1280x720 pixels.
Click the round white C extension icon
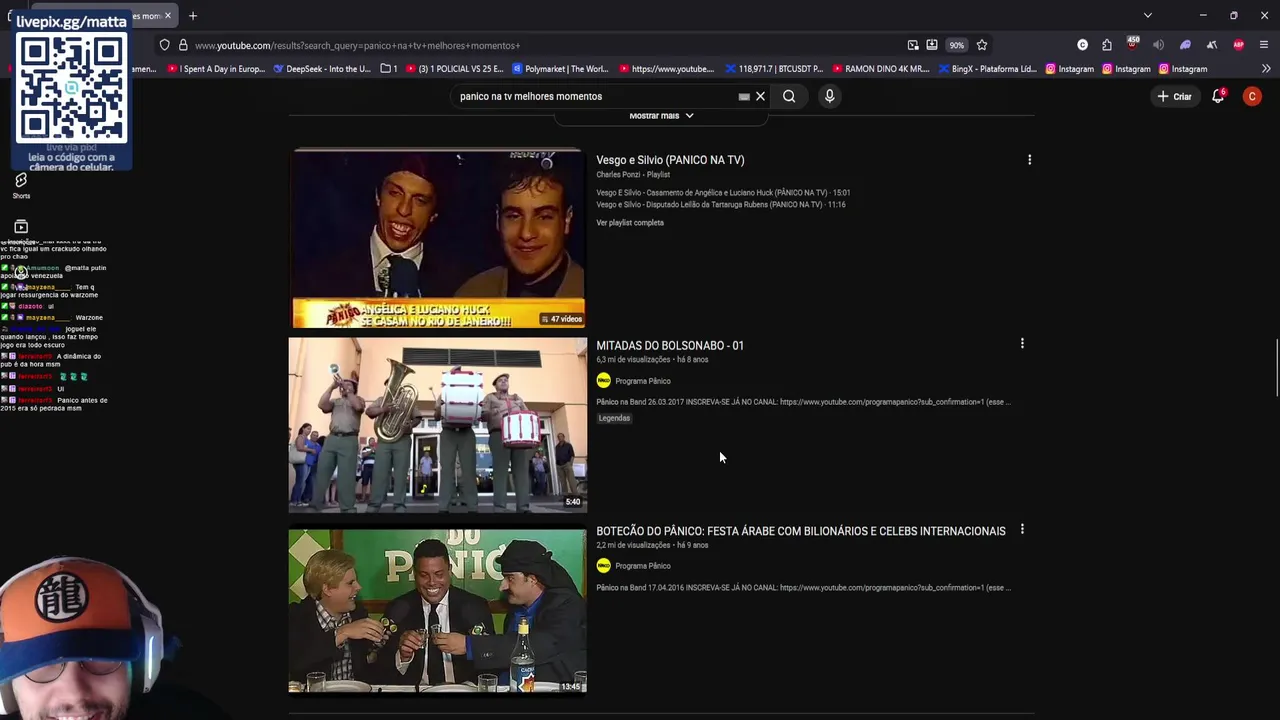coord(1082,45)
